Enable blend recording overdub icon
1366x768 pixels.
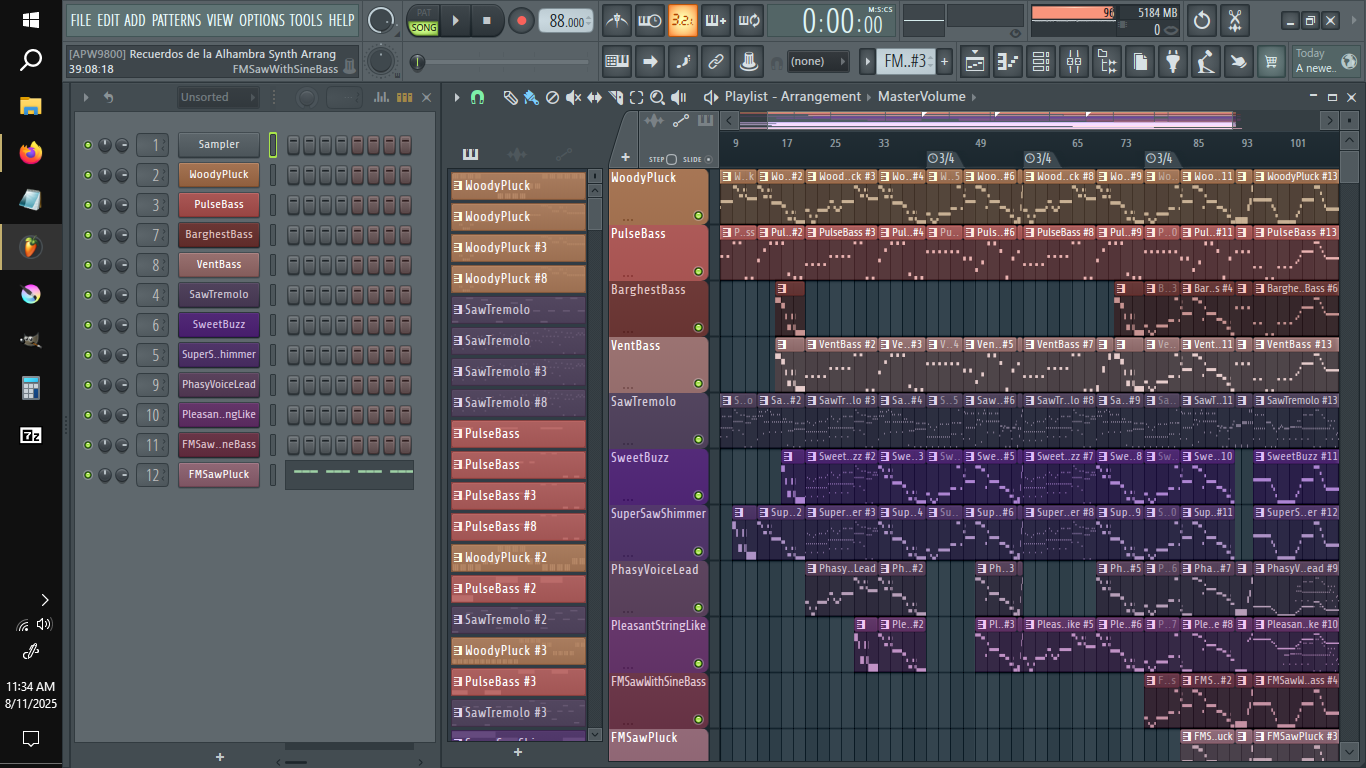(715, 20)
